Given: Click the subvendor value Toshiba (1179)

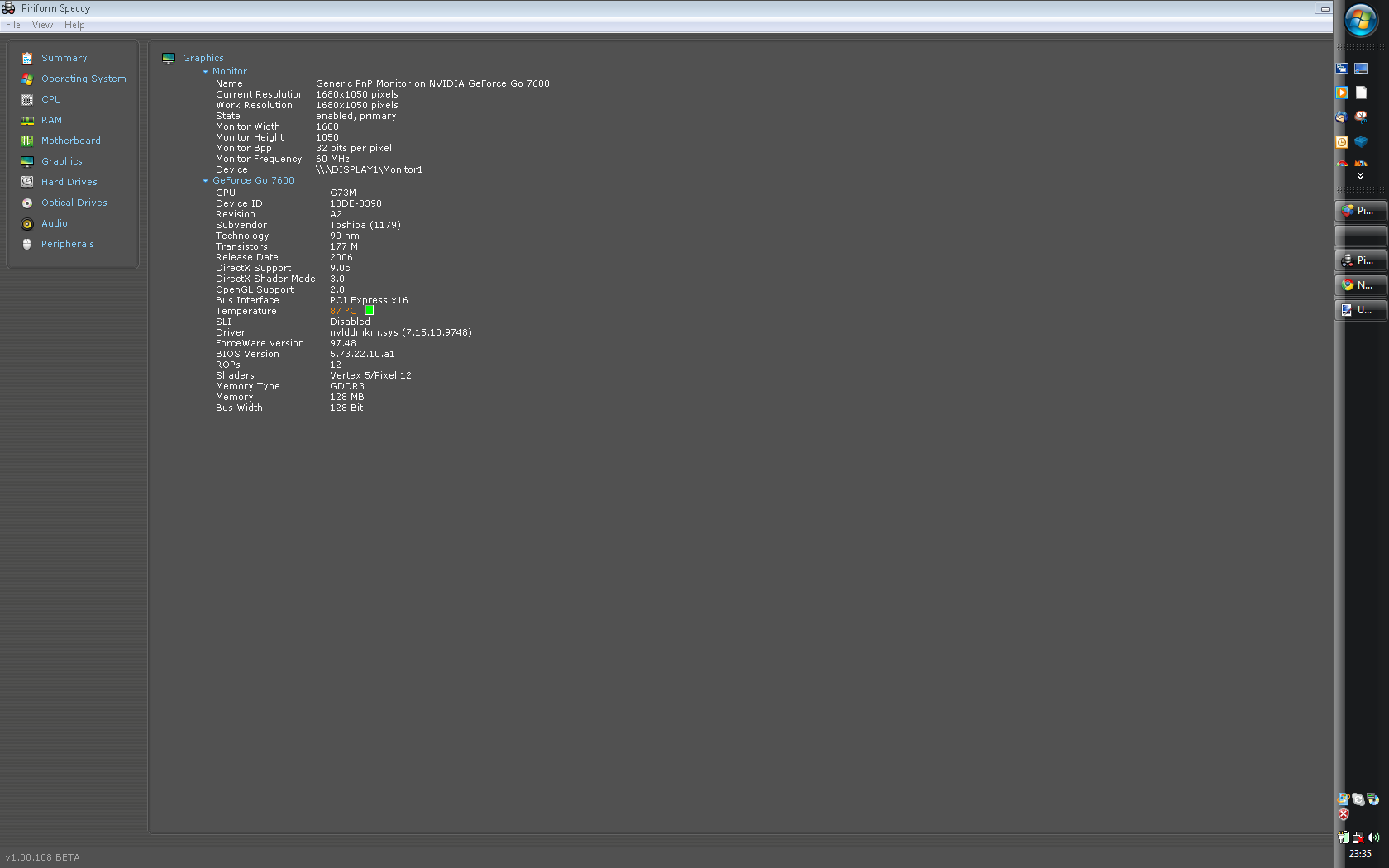Looking at the screenshot, I should coord(365,226).
